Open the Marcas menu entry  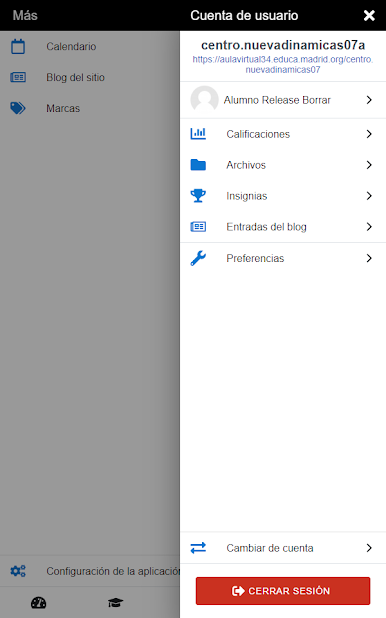coord(90,108)
